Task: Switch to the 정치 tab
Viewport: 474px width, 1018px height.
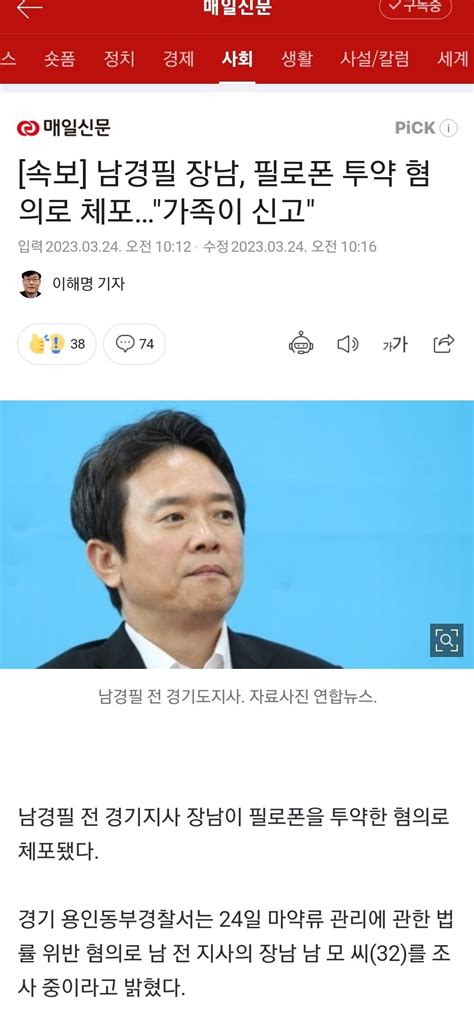Action: (119, 59)
